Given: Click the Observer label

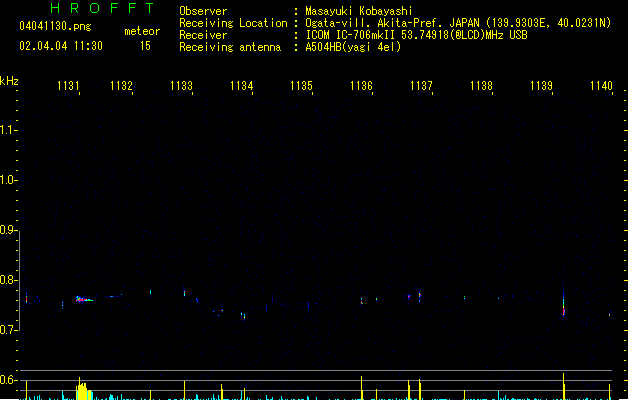Looking at the screenshot, I should click(203, 11).
